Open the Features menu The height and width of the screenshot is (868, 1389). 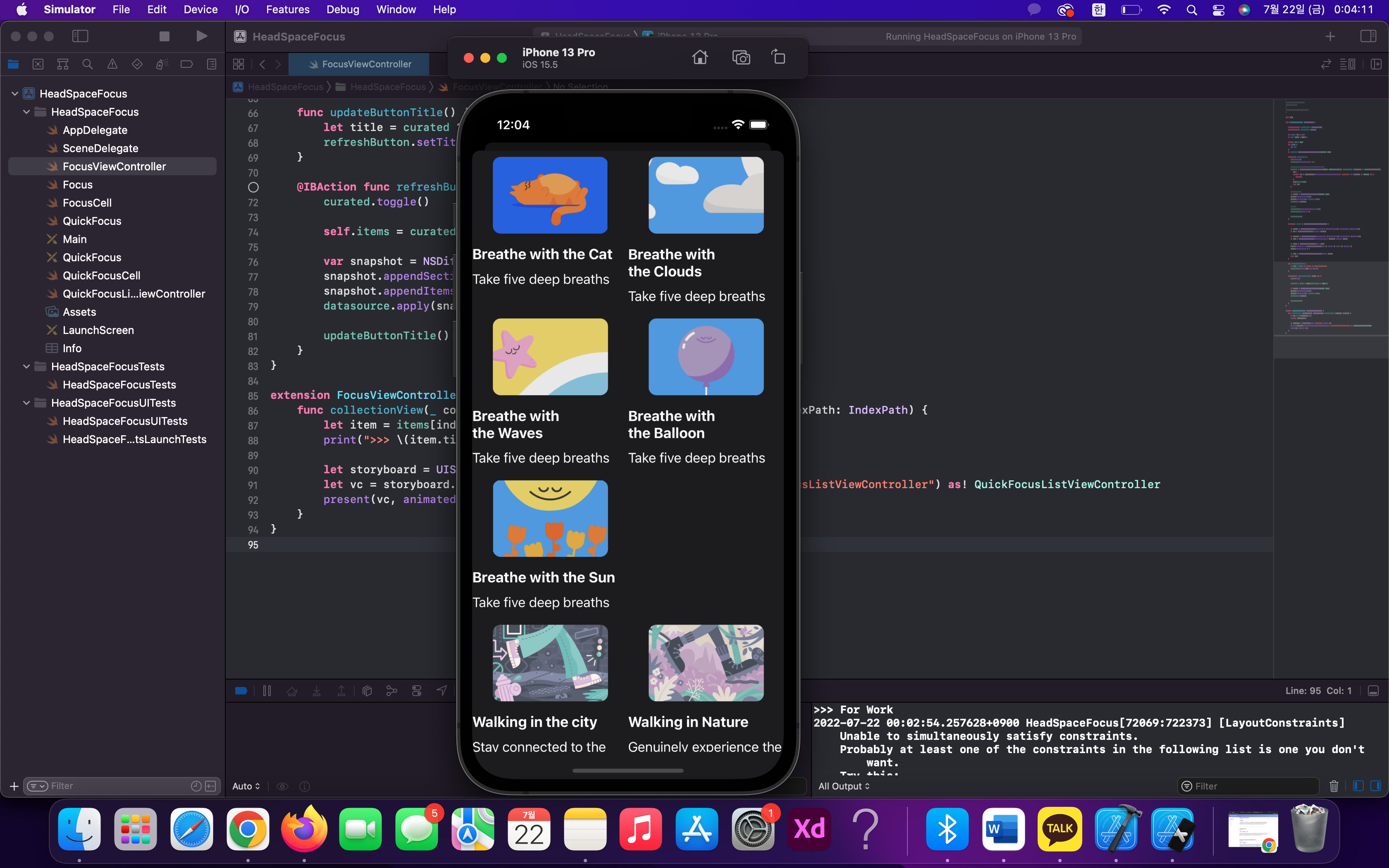[288, 9]
